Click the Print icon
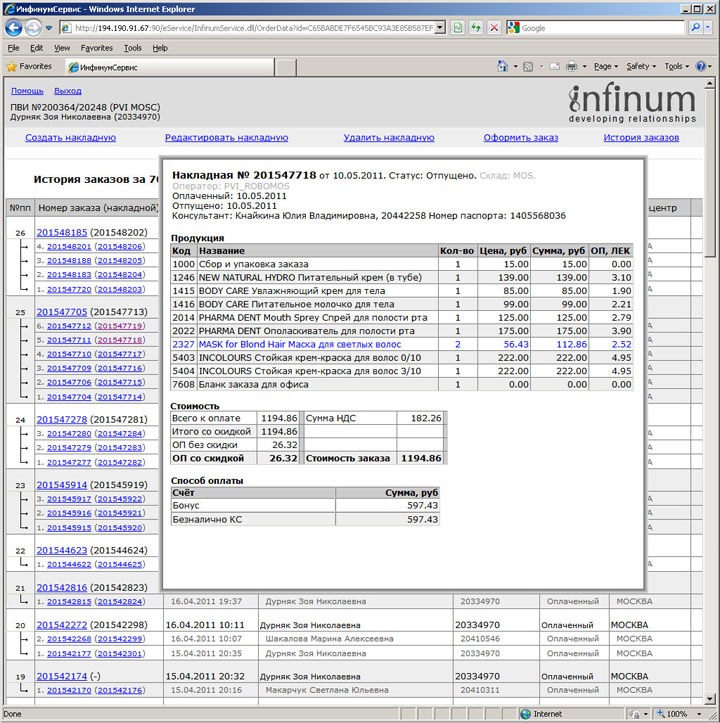 pyautogui.click(x=571, y=66)
